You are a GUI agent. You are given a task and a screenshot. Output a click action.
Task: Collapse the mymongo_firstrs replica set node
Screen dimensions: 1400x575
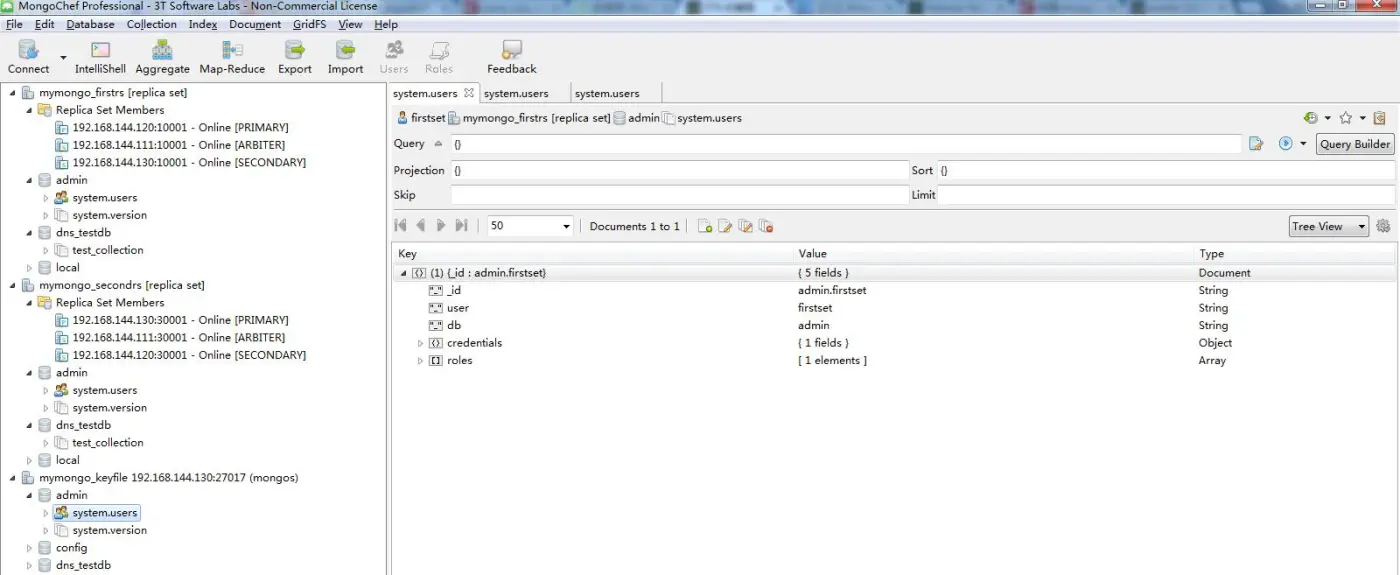tap(12, 93)
